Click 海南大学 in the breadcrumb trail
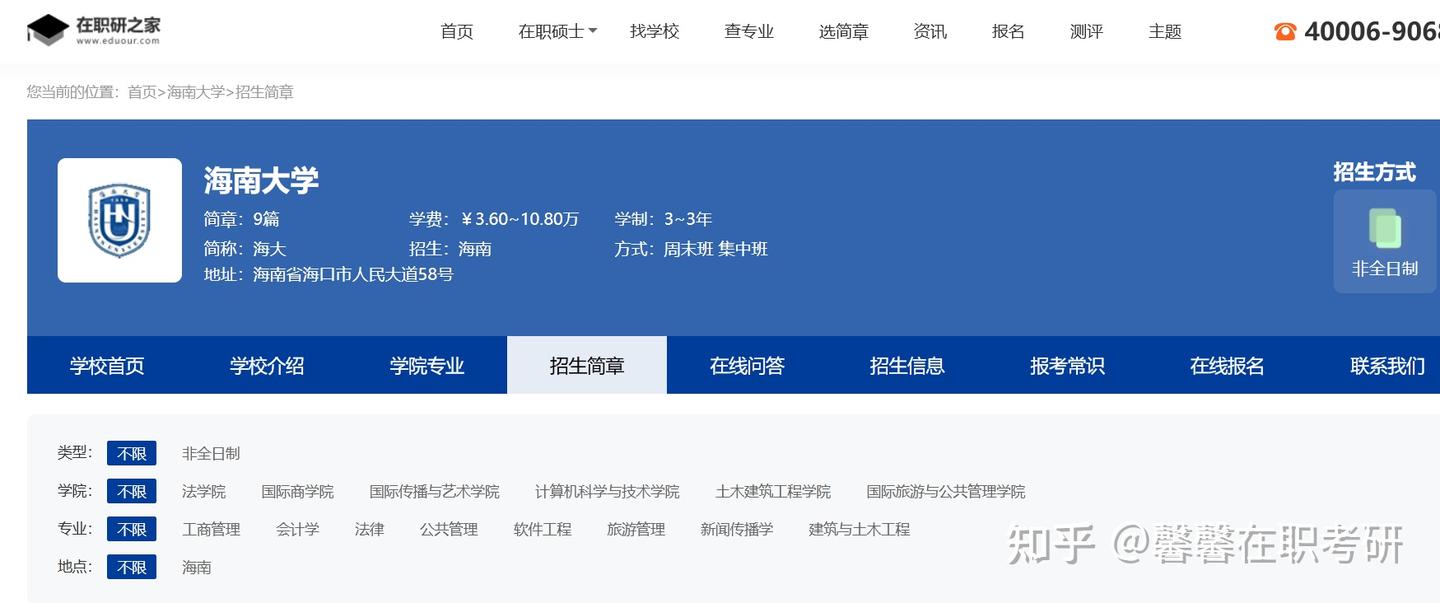 196,92
